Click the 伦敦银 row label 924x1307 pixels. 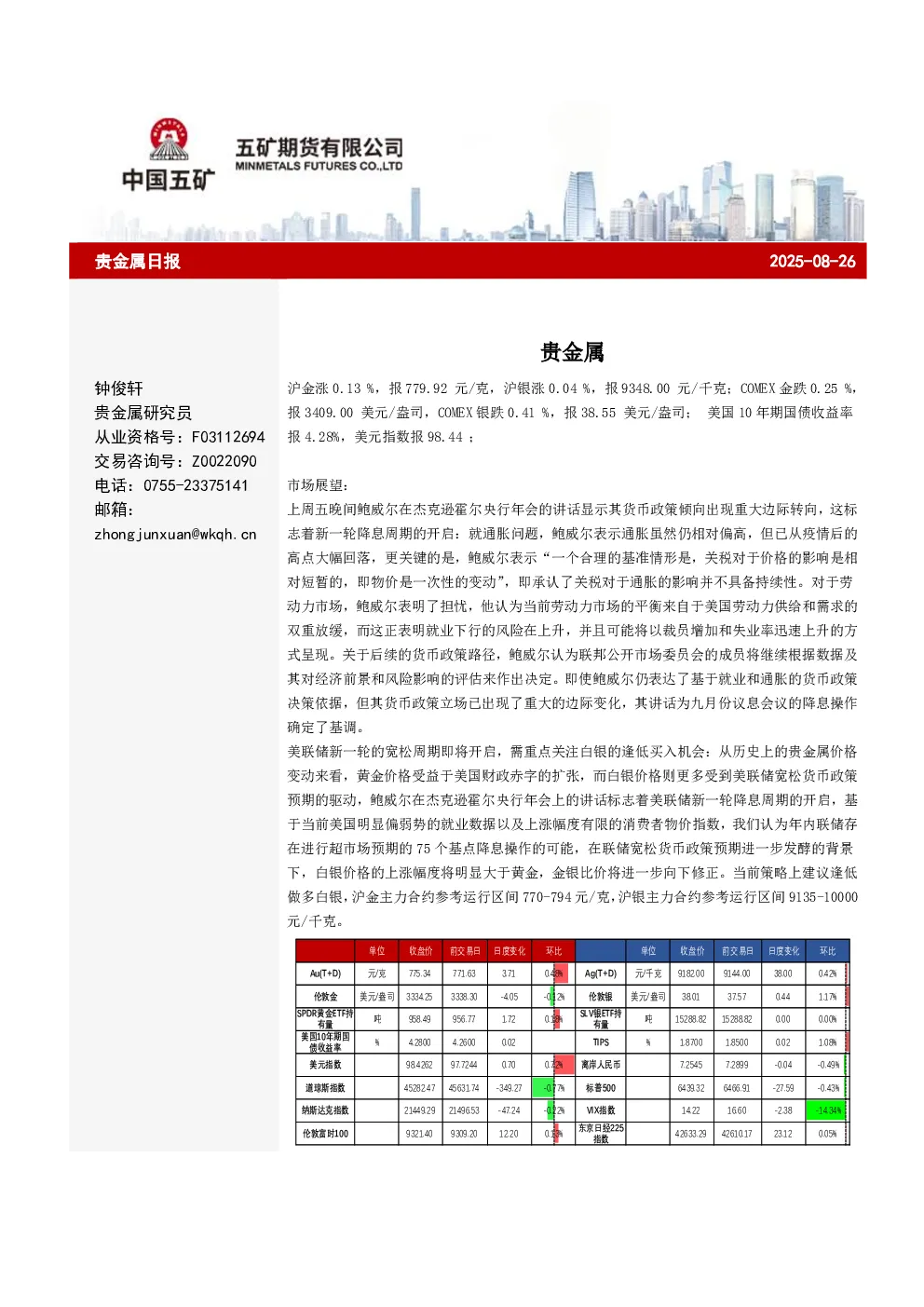(601, 997)
